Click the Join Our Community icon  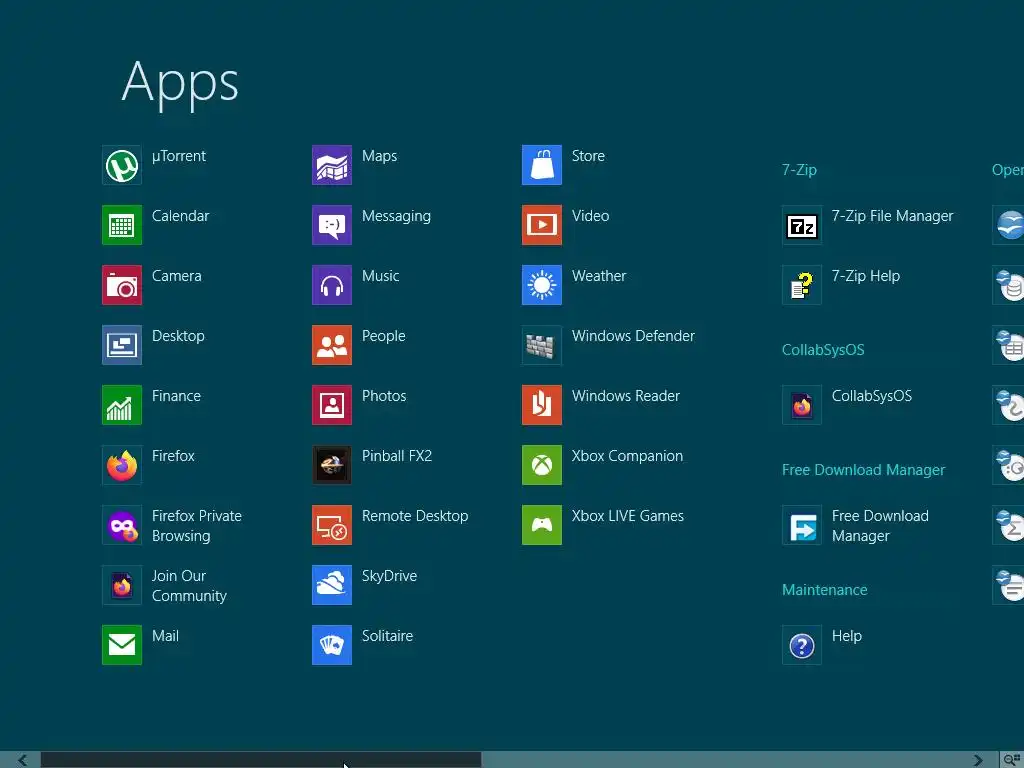122,585
